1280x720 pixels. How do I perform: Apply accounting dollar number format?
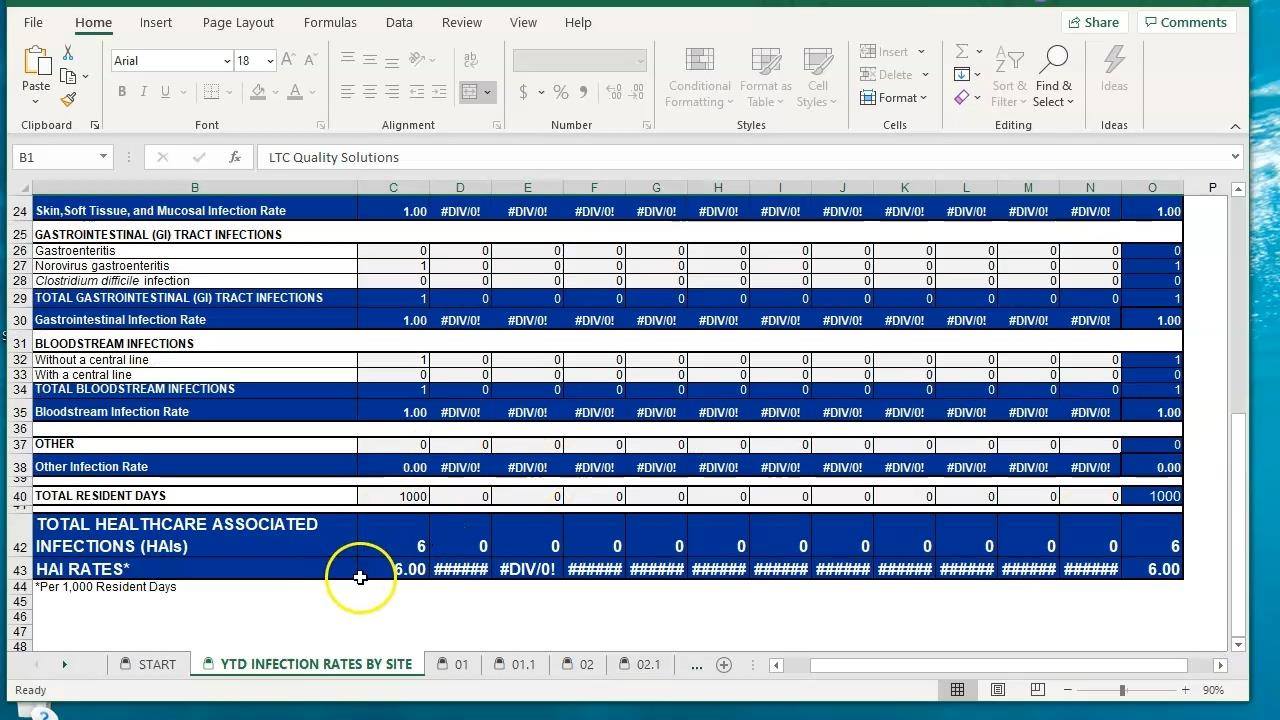pos(523,92)
